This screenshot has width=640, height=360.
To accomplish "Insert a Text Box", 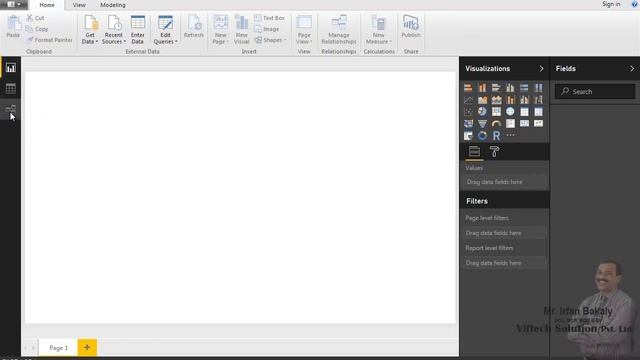I will 269,18.
